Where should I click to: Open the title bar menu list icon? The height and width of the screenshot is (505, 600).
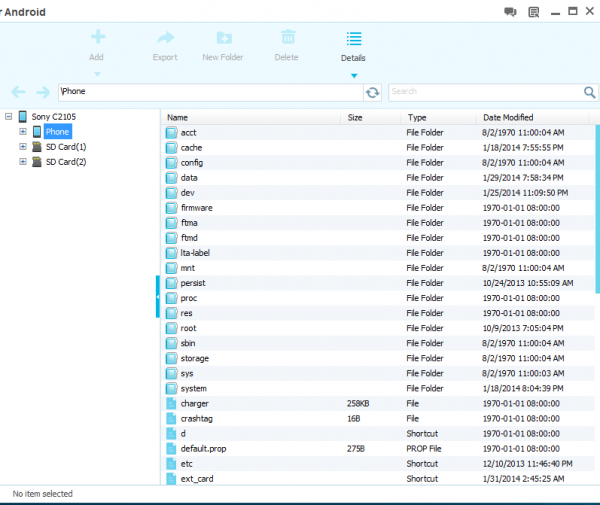(533, 12)
